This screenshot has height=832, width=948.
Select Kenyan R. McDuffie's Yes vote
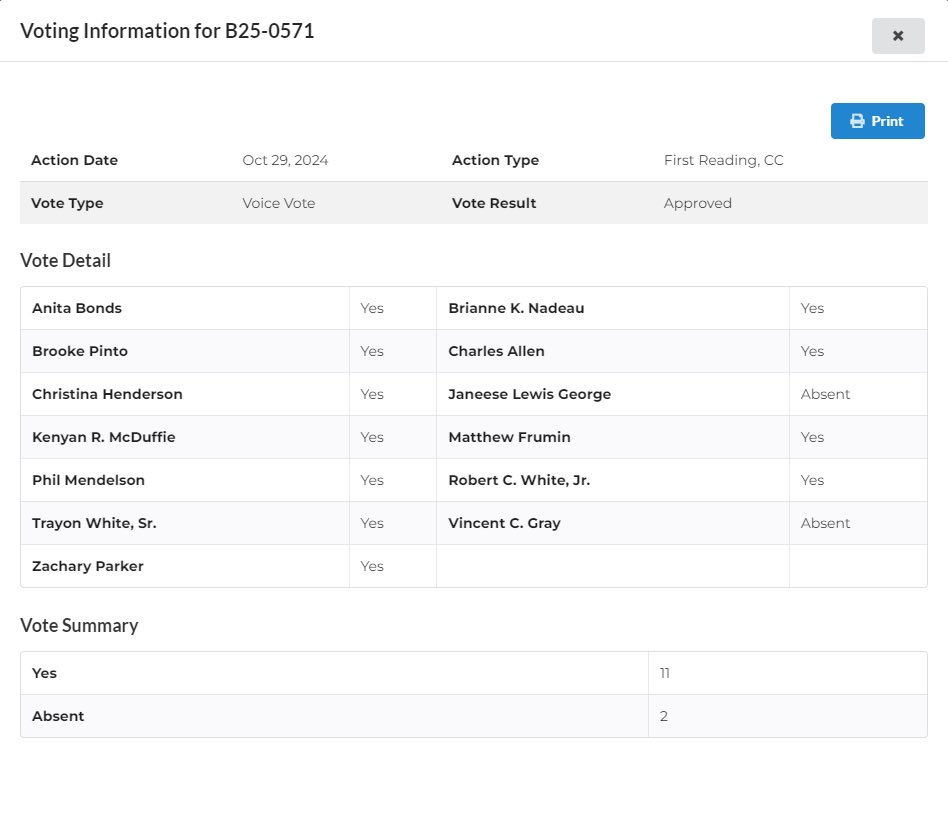(x=372, y=437)
